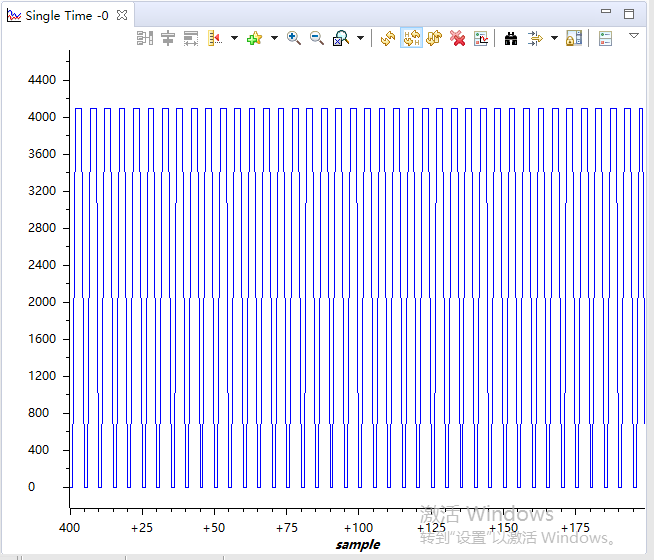The image size is (654, 560).
Task: Select the Single Time -0 tab
Action: pos(67,16)
